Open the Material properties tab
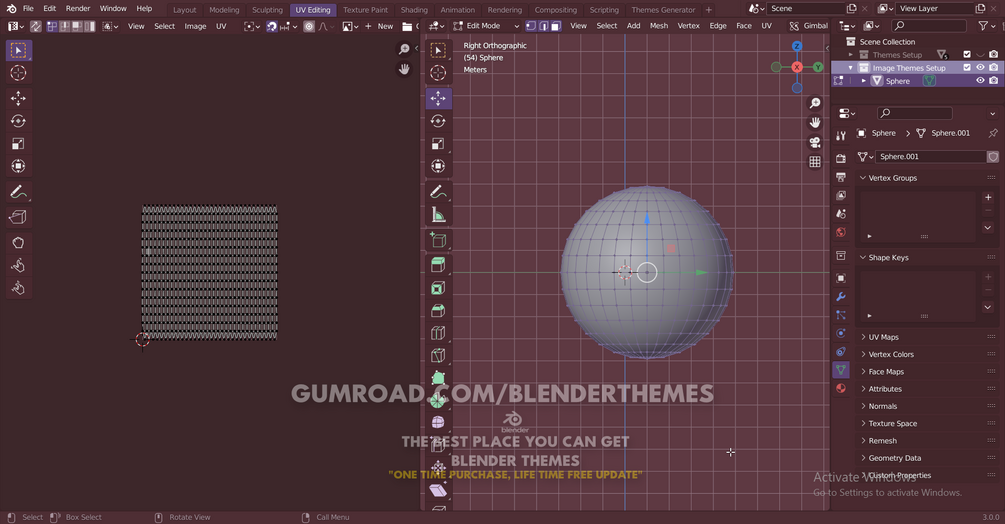The height and width of the screenshot is (524, 1005). pos(841,388)
